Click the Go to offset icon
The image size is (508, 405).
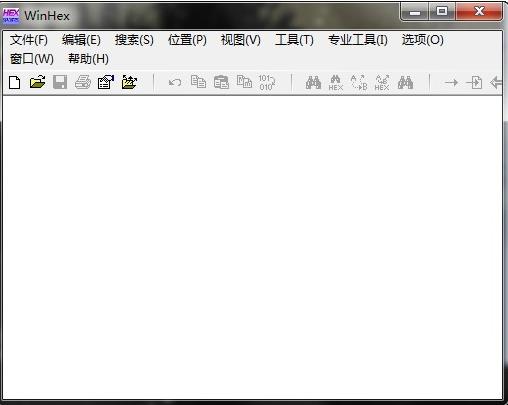pos(474,82)
